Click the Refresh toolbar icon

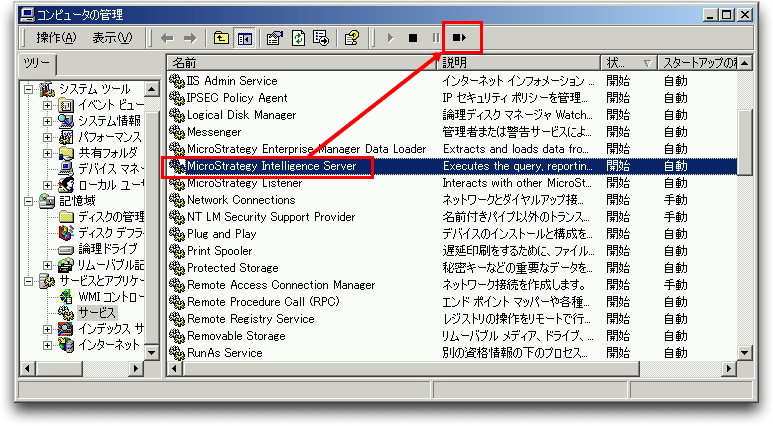pyautogui.click(x=298, y=38)
